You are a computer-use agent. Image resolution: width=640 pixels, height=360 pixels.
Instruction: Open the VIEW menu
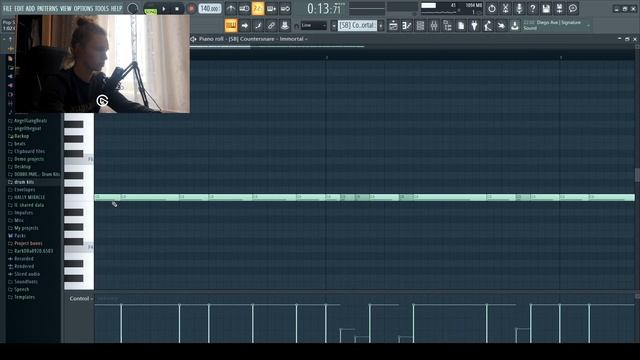(66, 8)
